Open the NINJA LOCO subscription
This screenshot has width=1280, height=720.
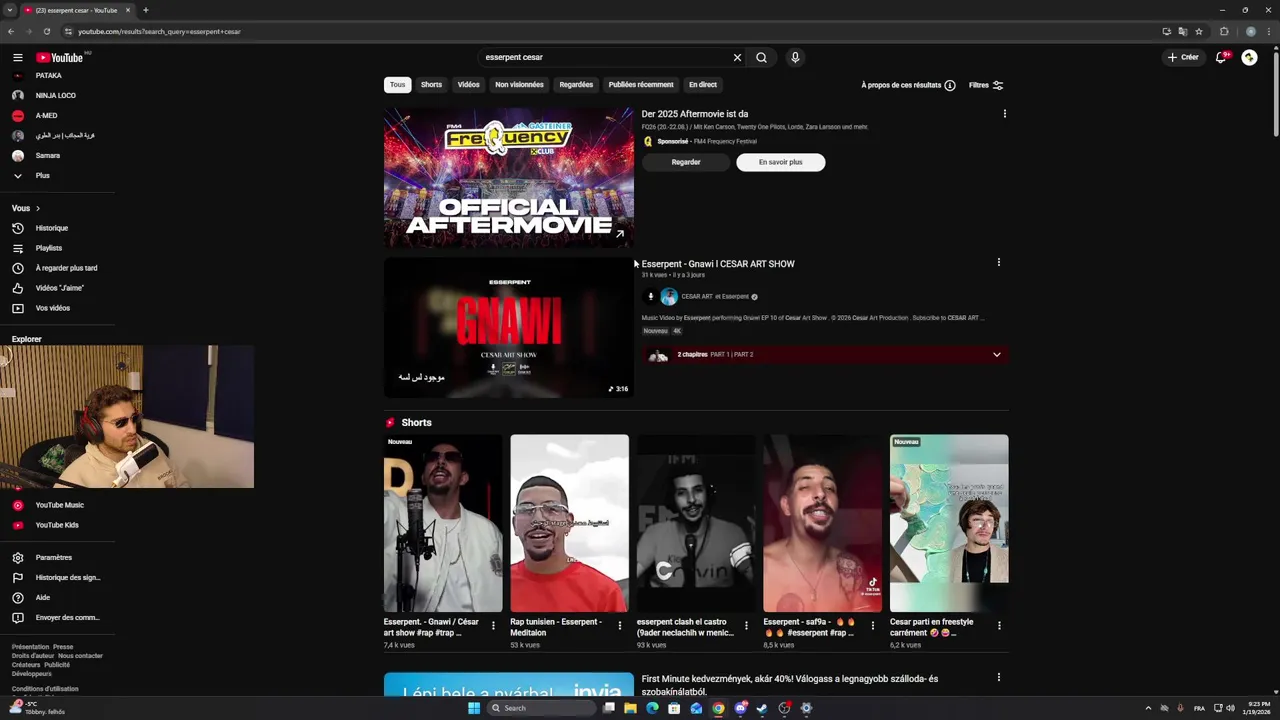(x=57, y=96)
